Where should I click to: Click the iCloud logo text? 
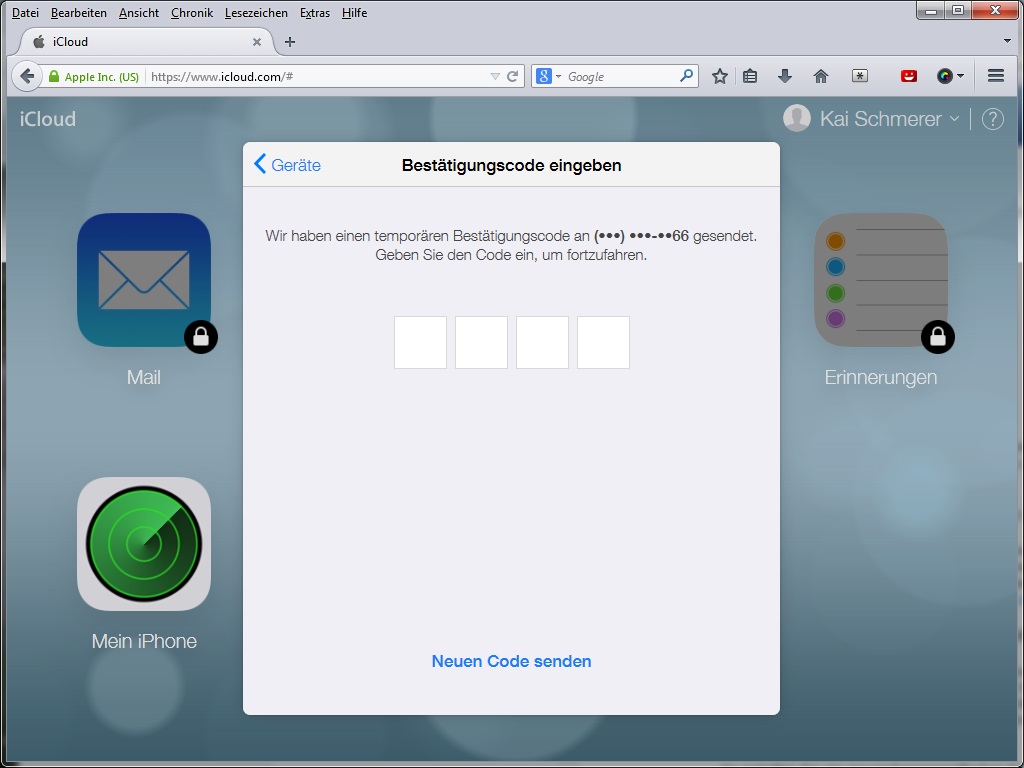48,119
